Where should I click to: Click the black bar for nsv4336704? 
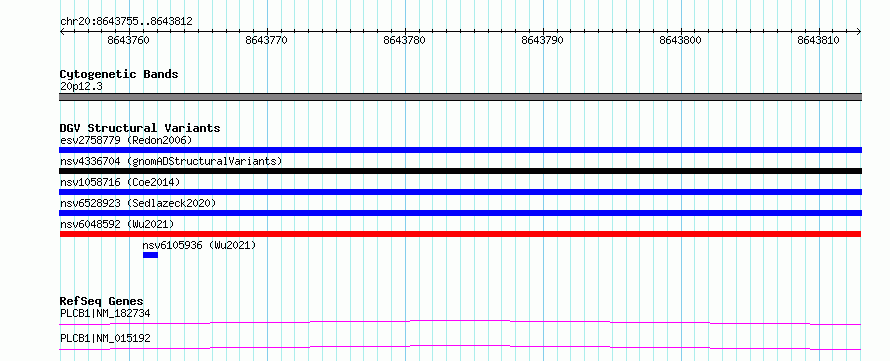(460, 171)
